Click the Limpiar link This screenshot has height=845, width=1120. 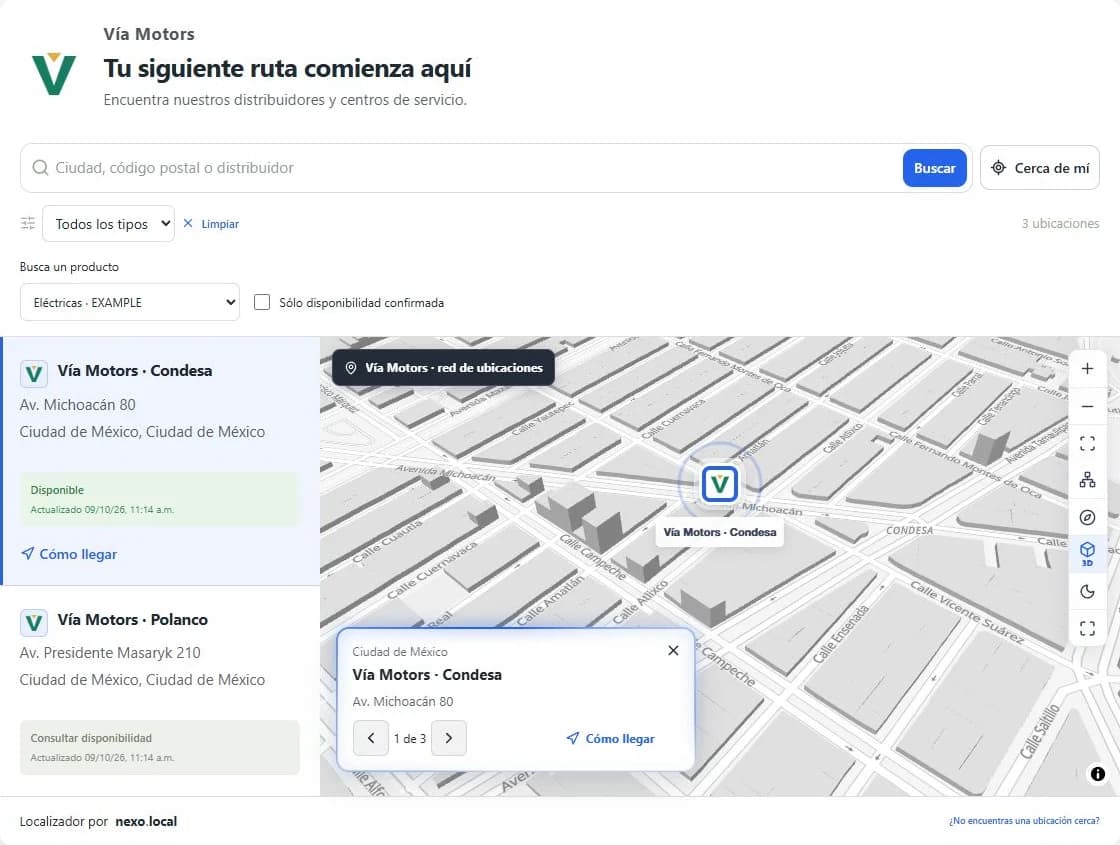pyautogui.click(x=211, y=224)
